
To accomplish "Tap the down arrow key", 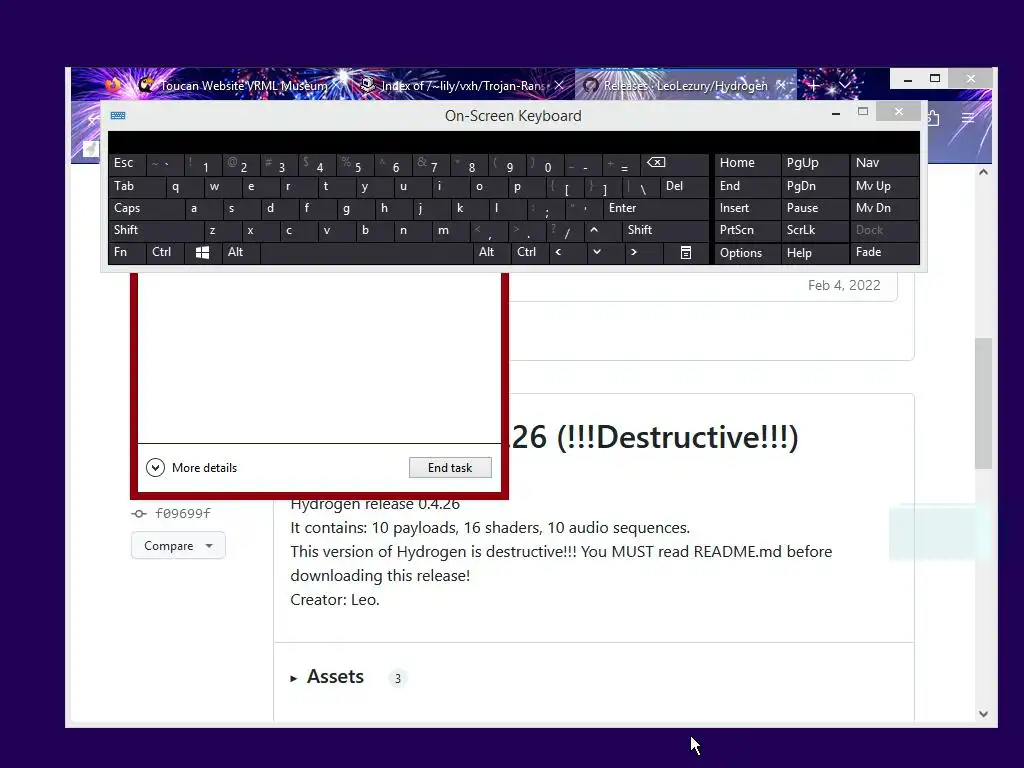I will point(596,252).
